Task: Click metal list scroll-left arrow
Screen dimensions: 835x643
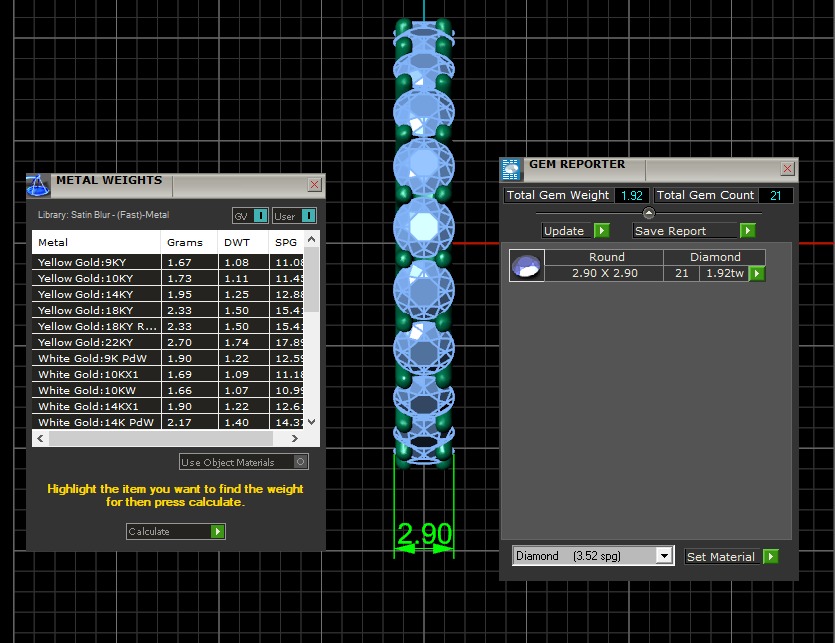Action: 40,438
